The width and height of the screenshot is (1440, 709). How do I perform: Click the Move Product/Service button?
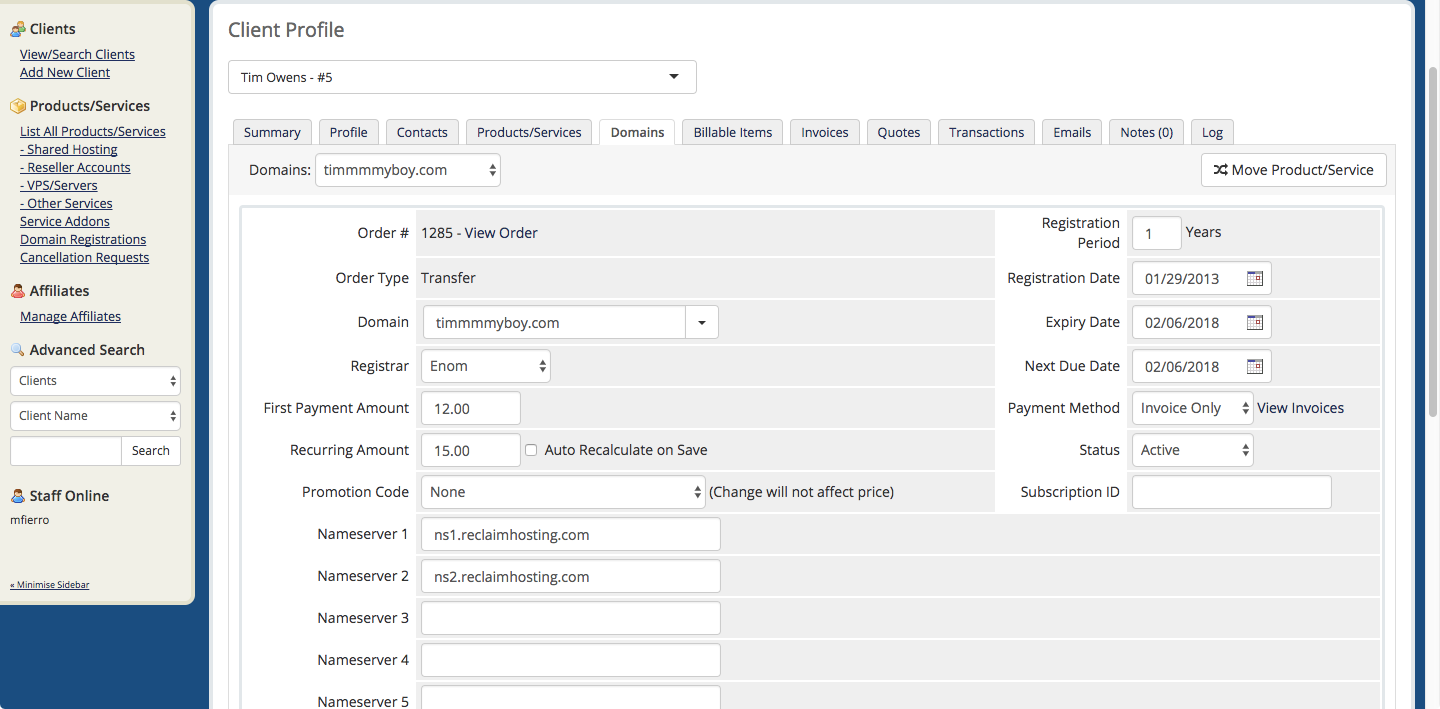(1294, 170)
